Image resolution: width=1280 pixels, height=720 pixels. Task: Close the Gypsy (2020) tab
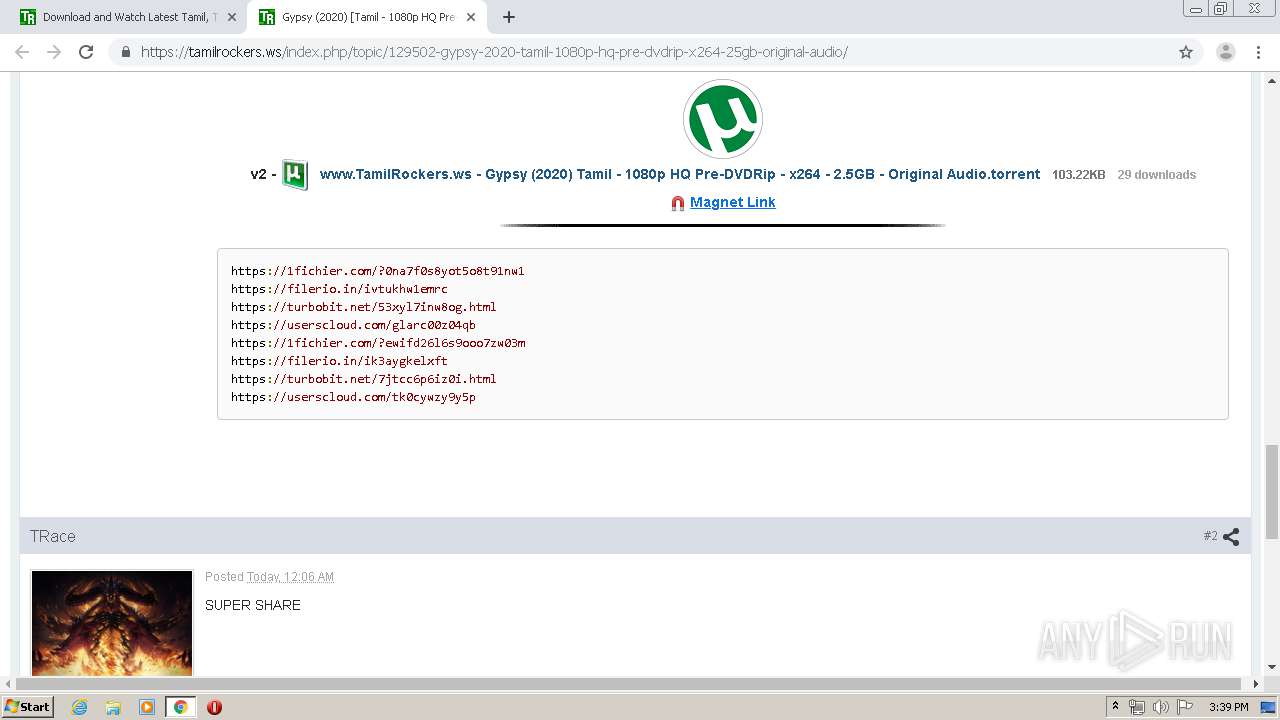pyautogui.click(x=471, y=17)
